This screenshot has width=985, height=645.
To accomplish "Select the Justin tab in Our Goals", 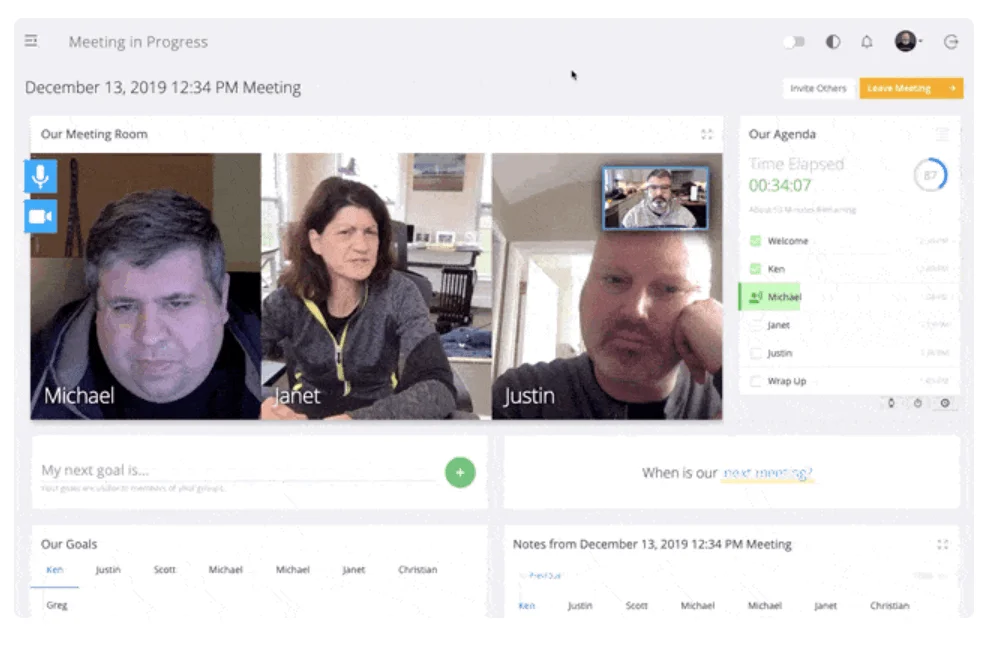I will coord(108,570).
